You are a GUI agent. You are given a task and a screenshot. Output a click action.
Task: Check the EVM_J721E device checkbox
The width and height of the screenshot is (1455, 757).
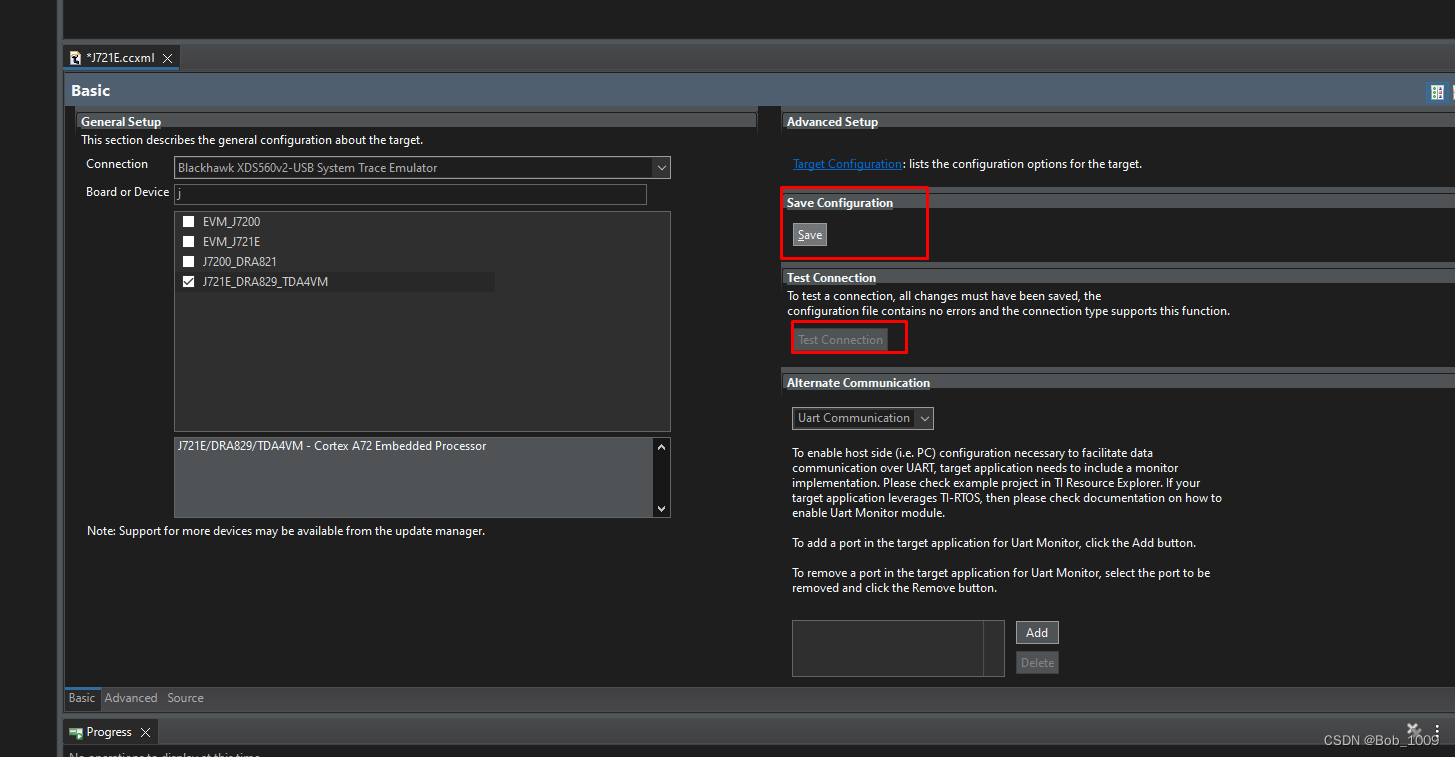(188, 242)
